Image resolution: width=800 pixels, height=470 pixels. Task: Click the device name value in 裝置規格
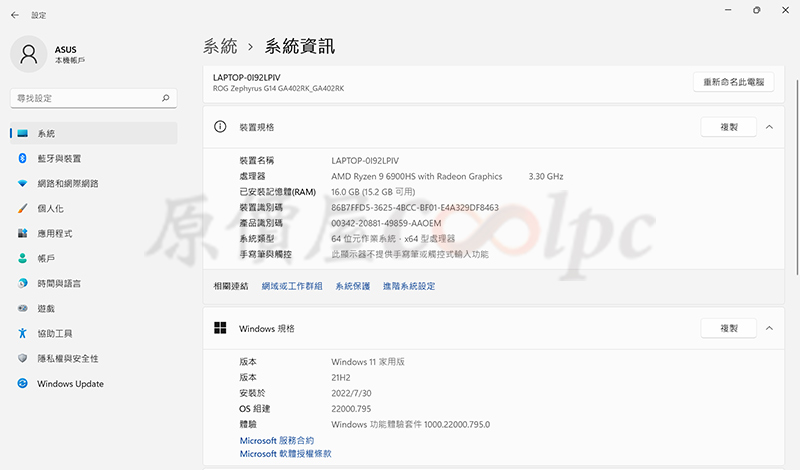point(365,161)
